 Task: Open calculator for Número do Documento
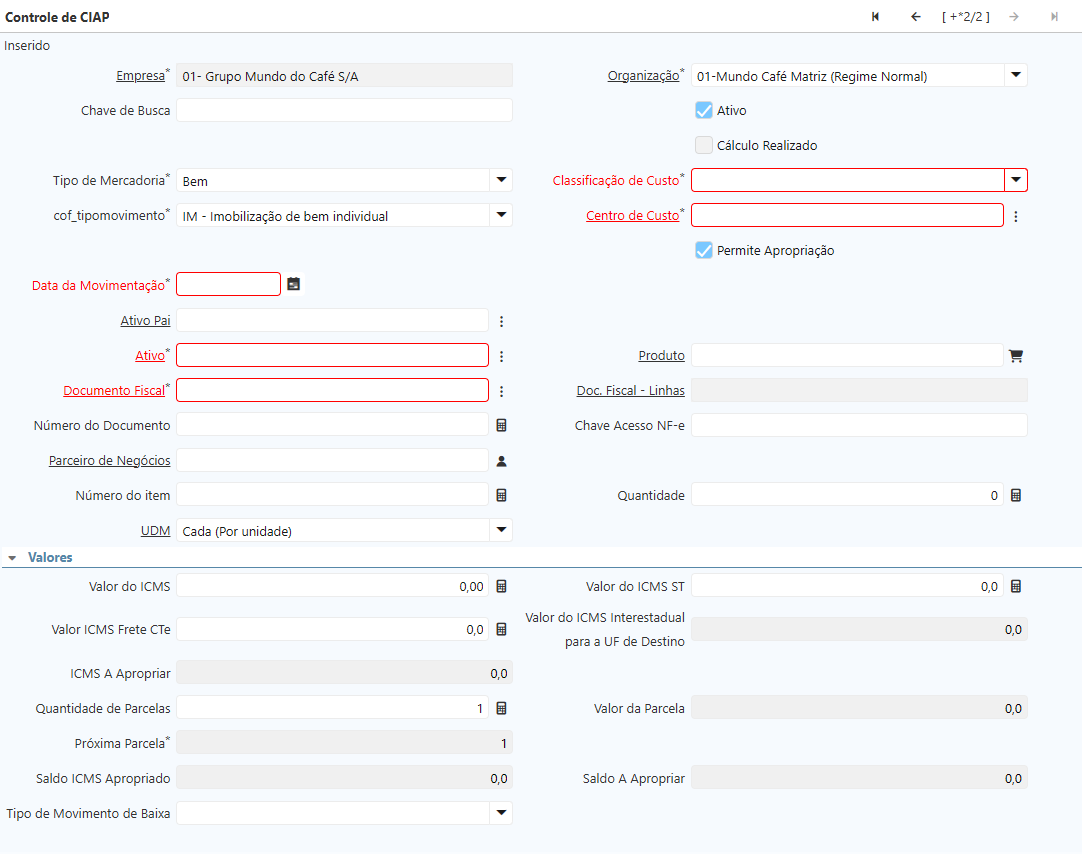[x=502, y=426]
